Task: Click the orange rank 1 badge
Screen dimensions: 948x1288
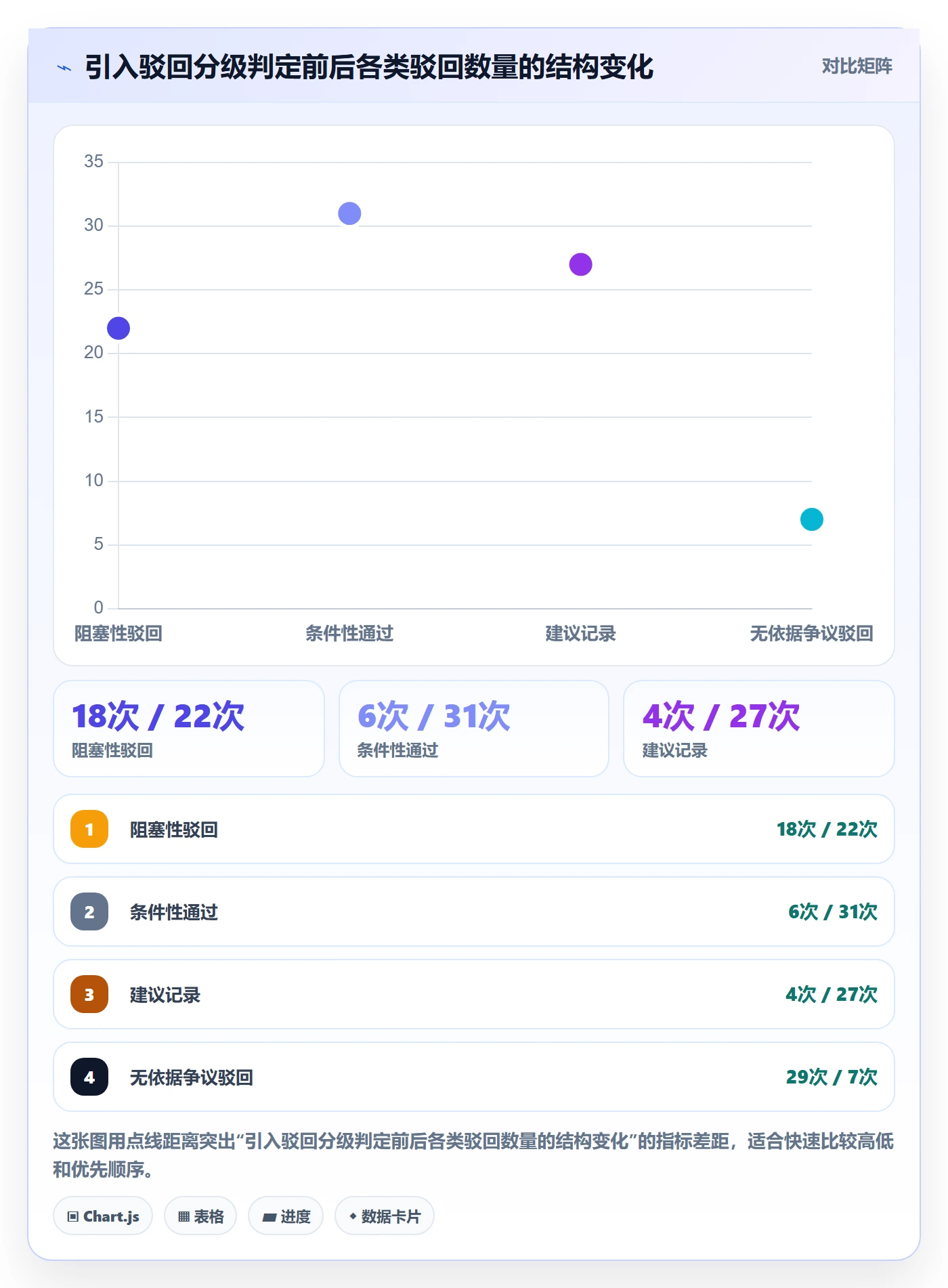Action: [89, 829]
